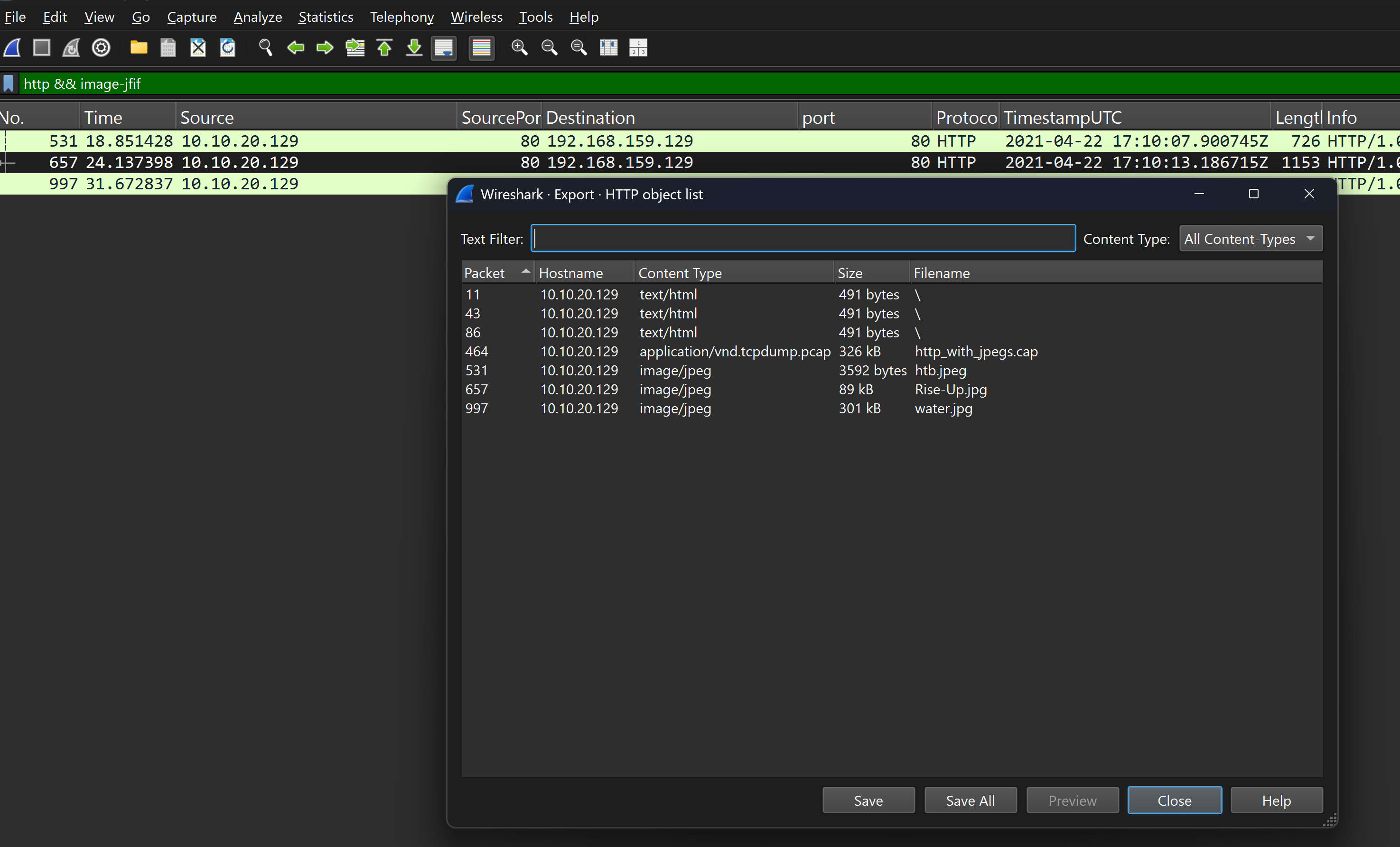1400x847 pixels.
Task: Sort object list by Packet column
Action: point(497,273)
